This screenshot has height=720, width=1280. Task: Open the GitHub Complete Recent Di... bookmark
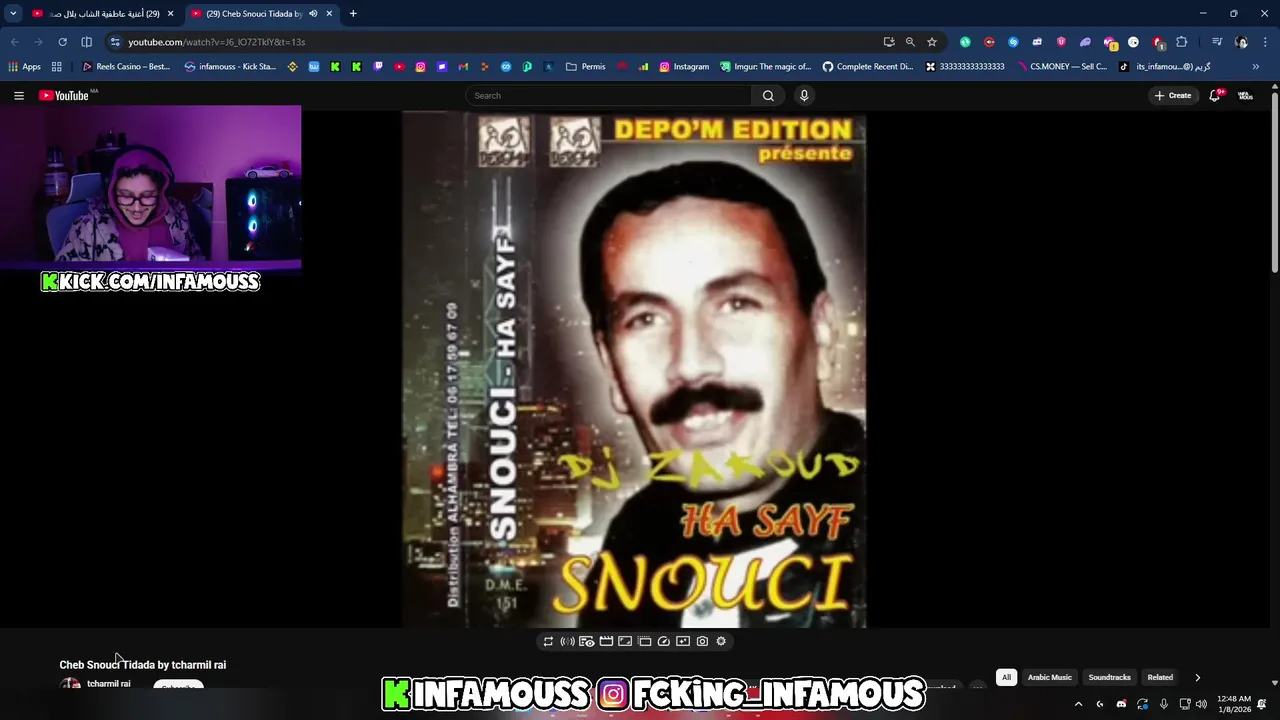868,67
